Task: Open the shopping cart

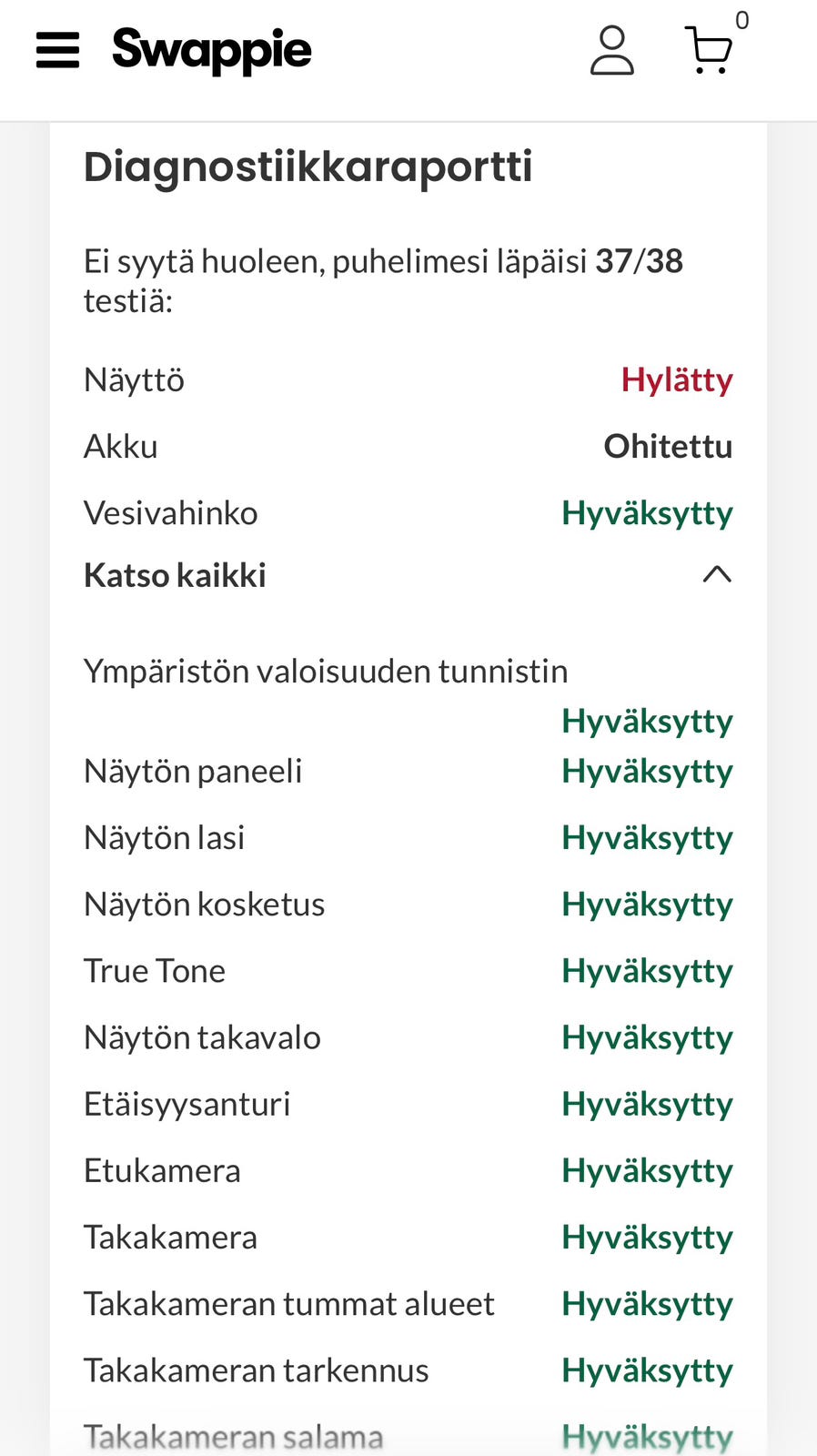Action: click(708, 51)
